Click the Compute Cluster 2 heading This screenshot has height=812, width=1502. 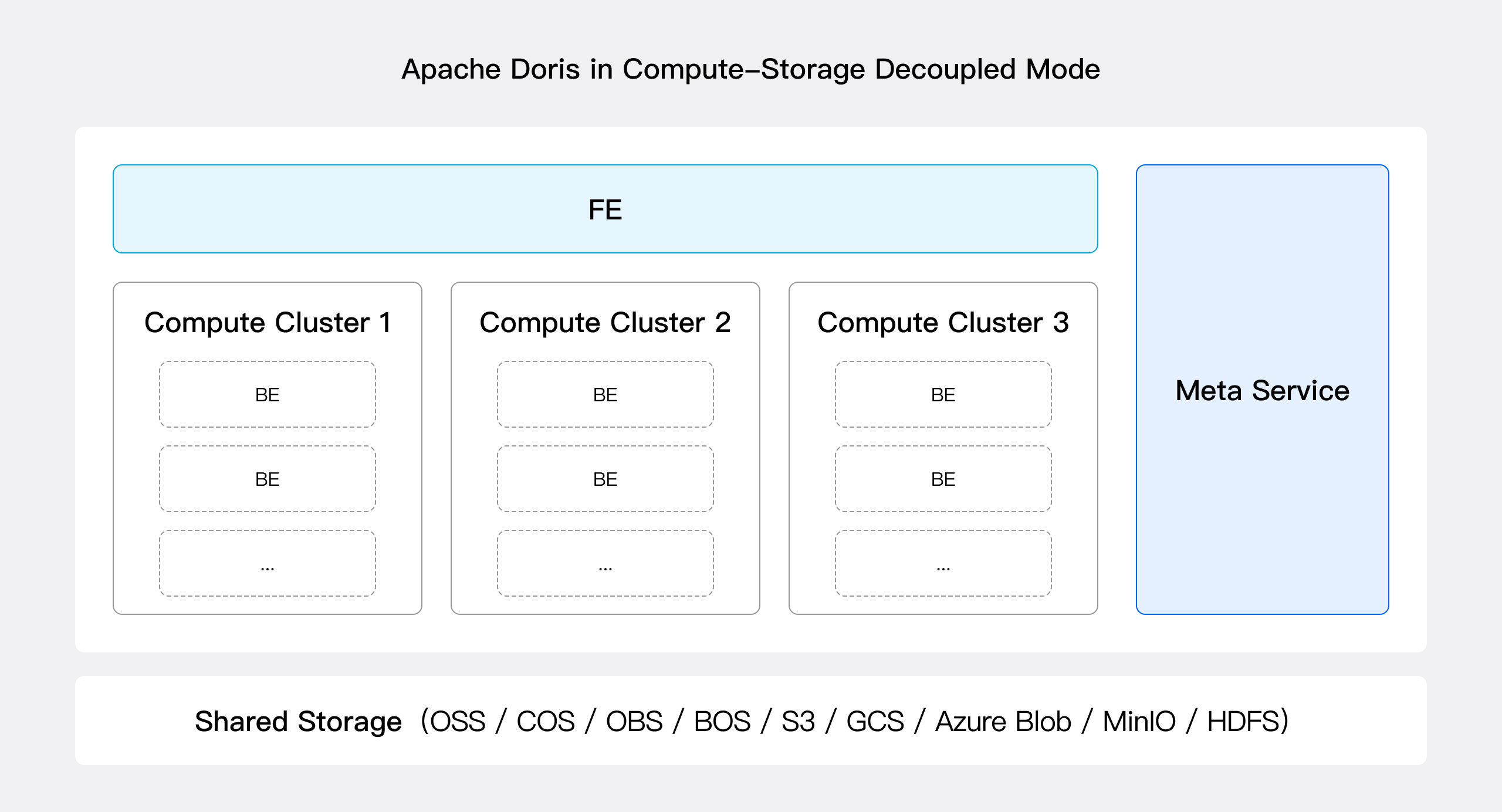click(x=605, y=323)
